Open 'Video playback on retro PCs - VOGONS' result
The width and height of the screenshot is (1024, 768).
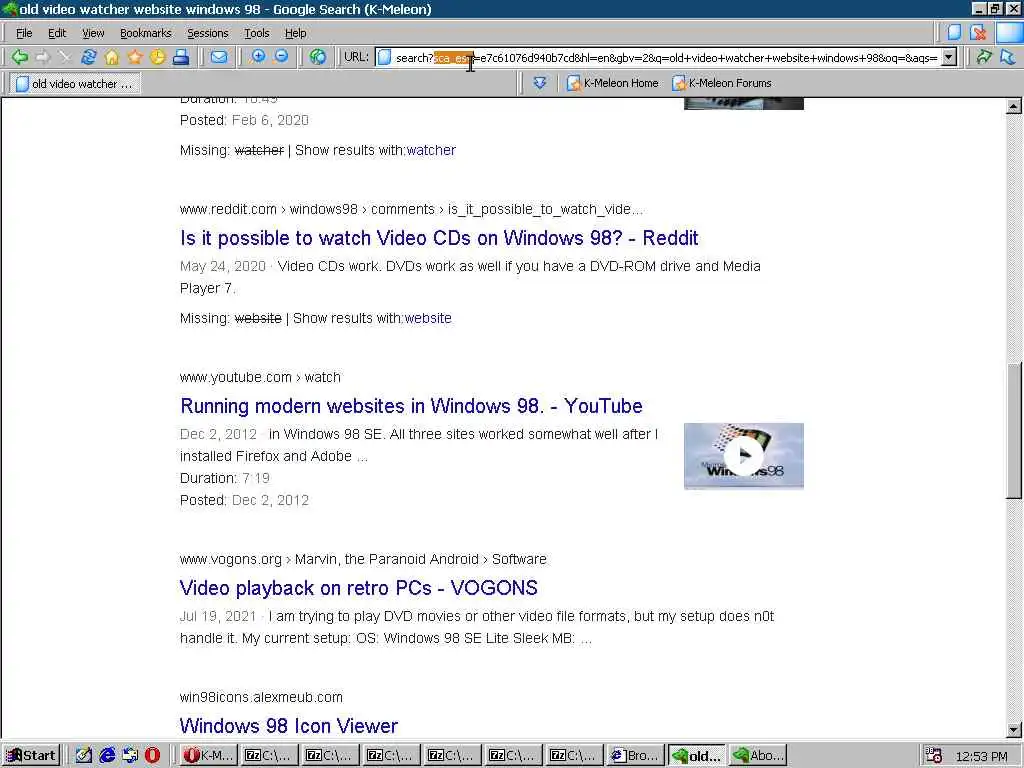[359, 588]
